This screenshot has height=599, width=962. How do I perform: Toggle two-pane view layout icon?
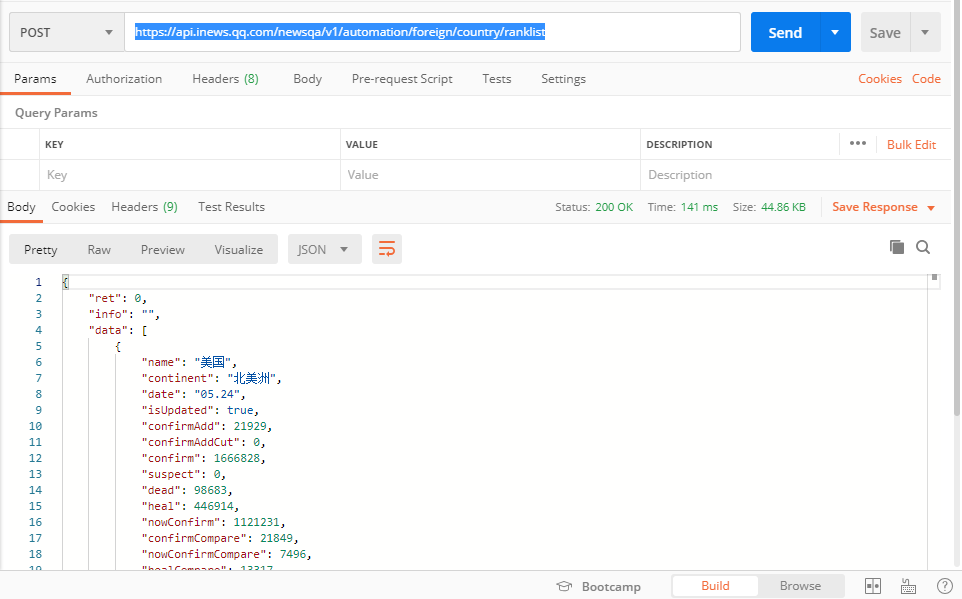[x=872, y=586]
